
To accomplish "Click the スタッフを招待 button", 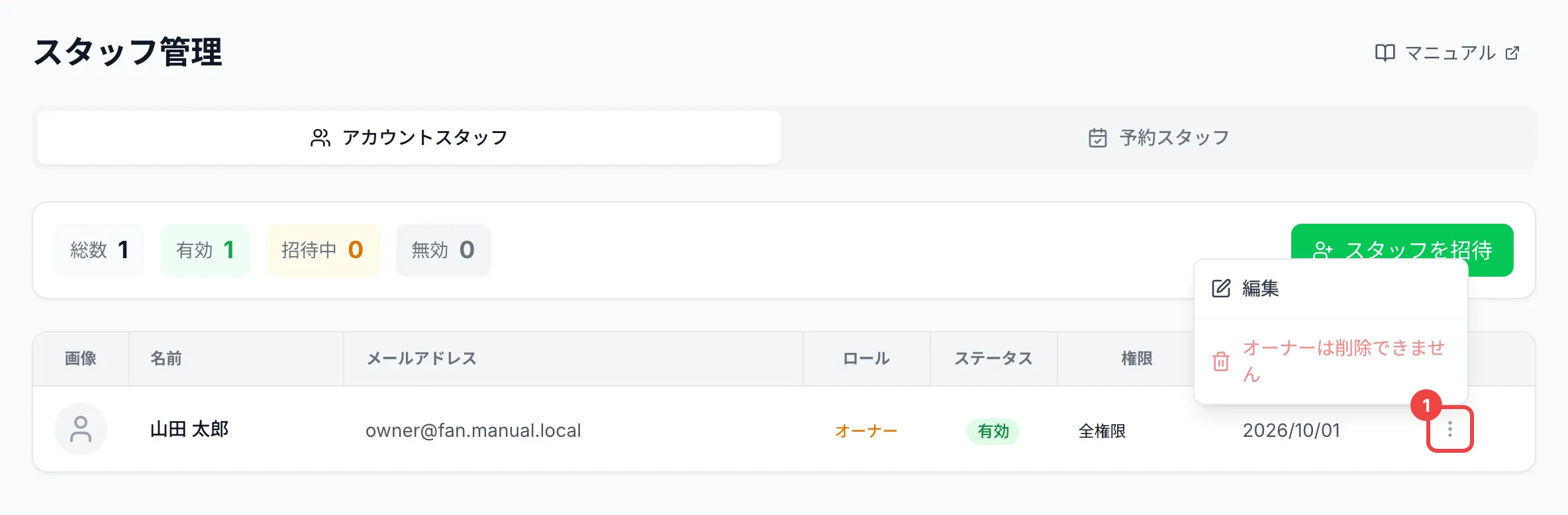I will click(x=1402, y=242).
